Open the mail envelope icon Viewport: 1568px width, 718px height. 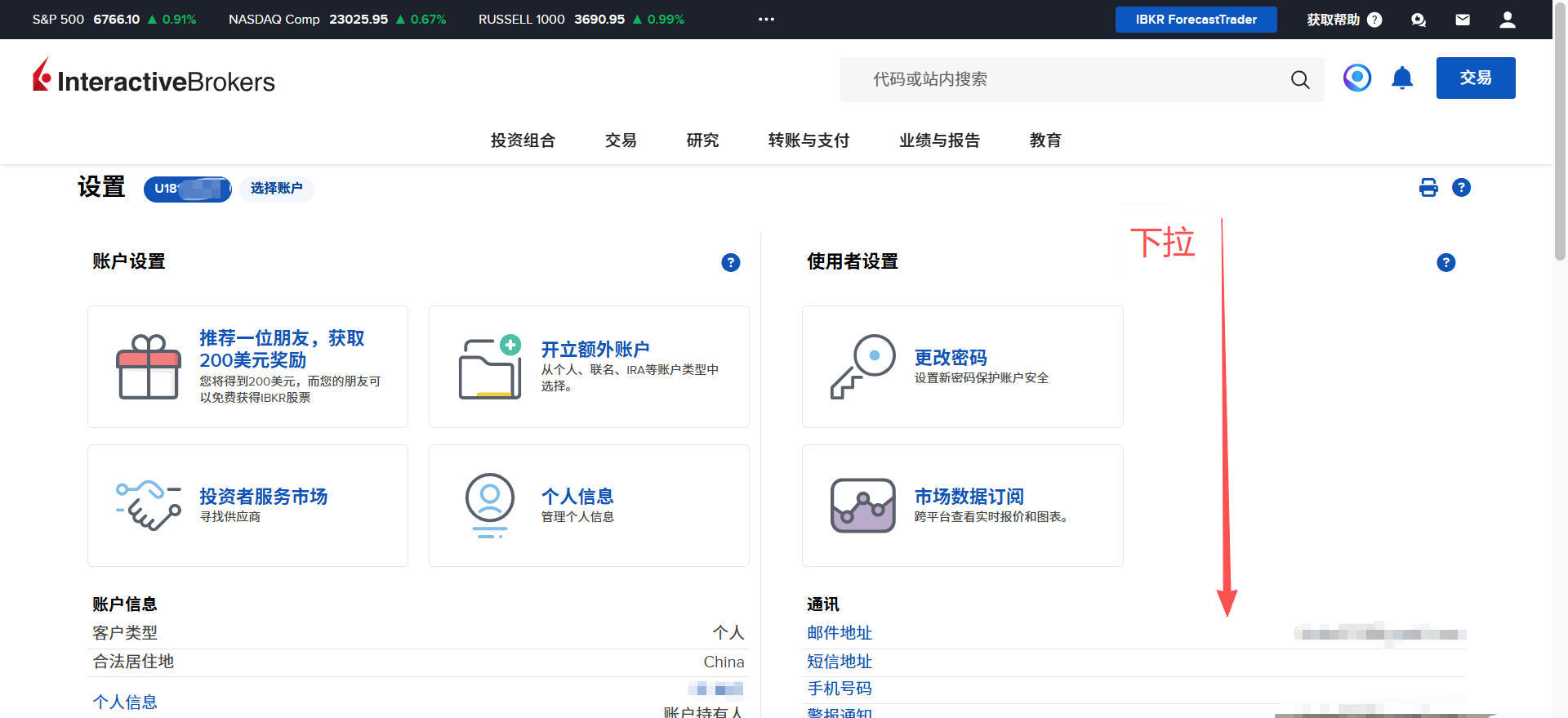pos(1463,20)
